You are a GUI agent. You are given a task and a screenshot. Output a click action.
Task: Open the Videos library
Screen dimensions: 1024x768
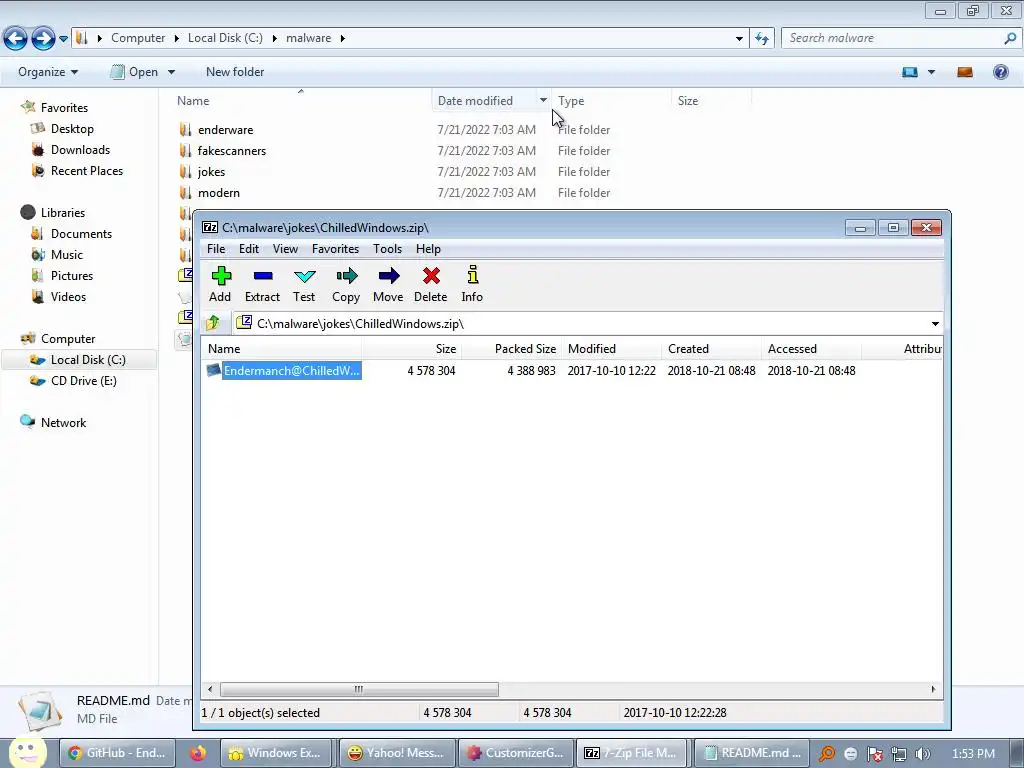[x=68, y=296]
